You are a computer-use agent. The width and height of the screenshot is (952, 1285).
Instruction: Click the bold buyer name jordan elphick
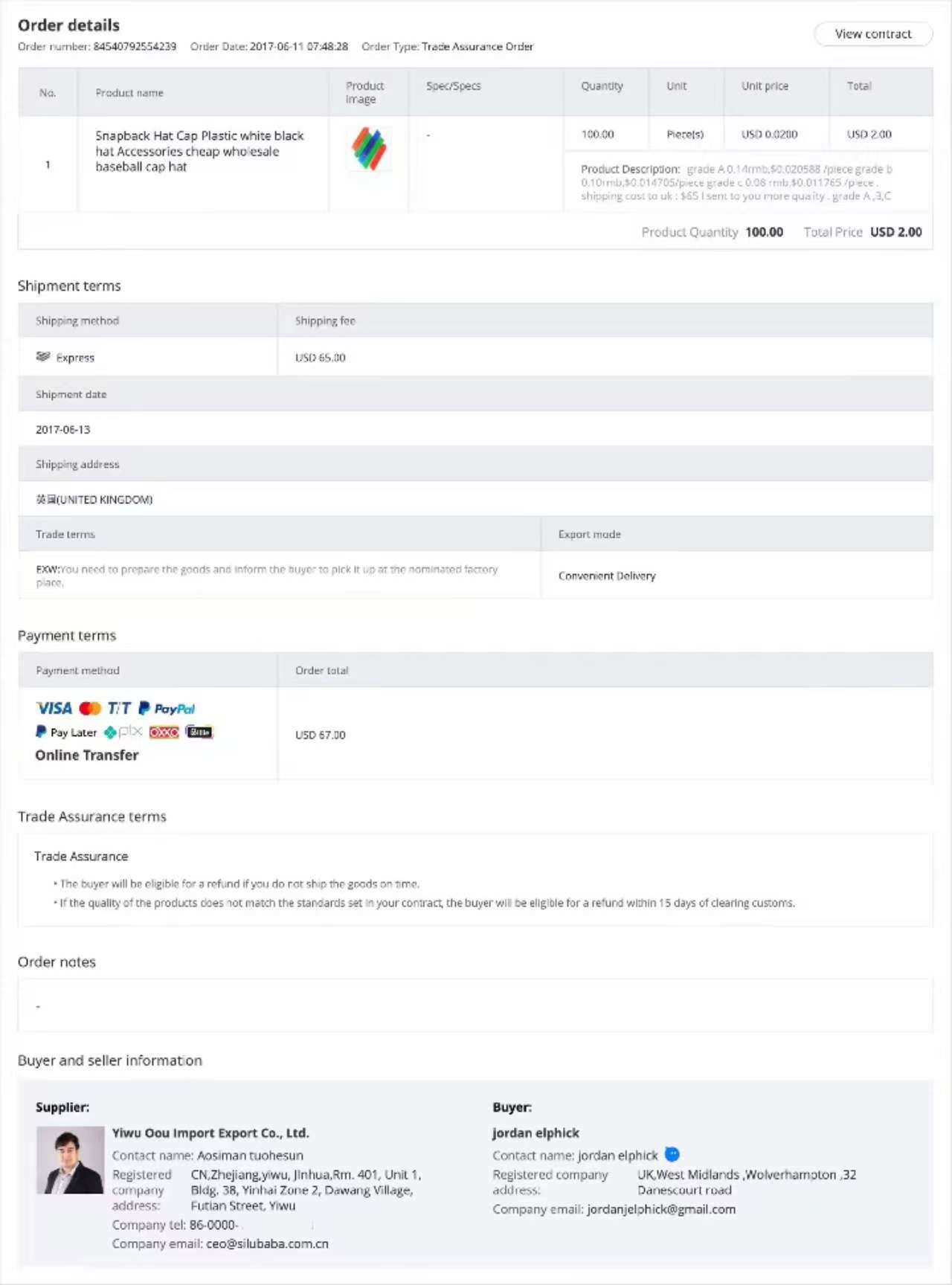[535, 1133]
